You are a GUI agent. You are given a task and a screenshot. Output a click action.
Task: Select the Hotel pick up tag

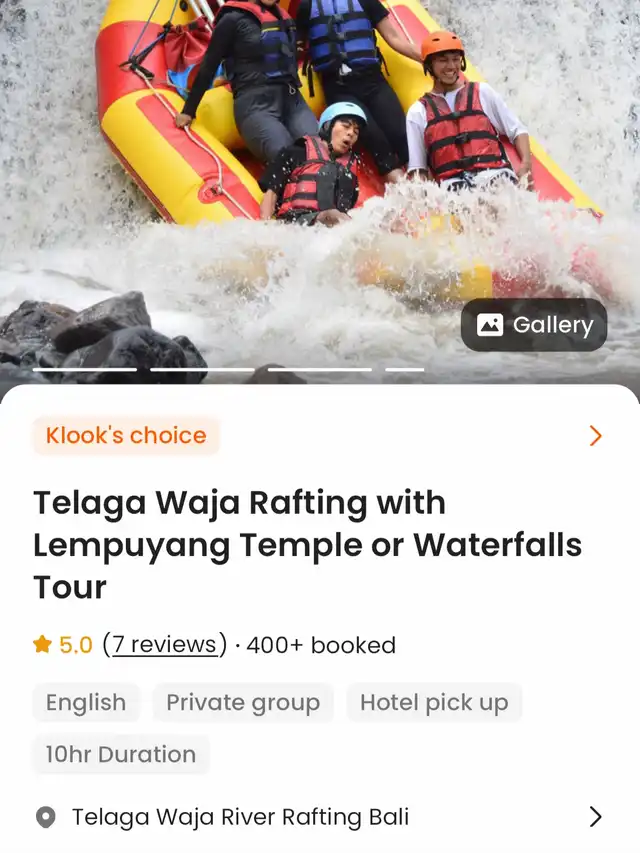coord(434,702)
